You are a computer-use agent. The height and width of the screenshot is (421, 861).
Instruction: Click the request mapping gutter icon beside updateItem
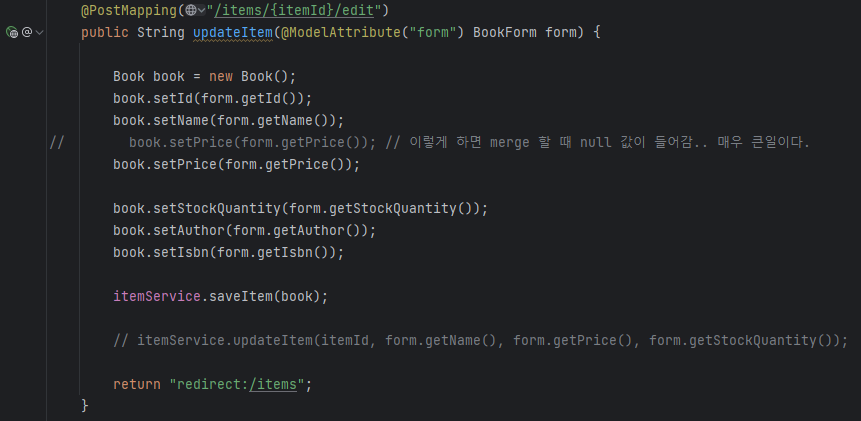pos(12,32)
